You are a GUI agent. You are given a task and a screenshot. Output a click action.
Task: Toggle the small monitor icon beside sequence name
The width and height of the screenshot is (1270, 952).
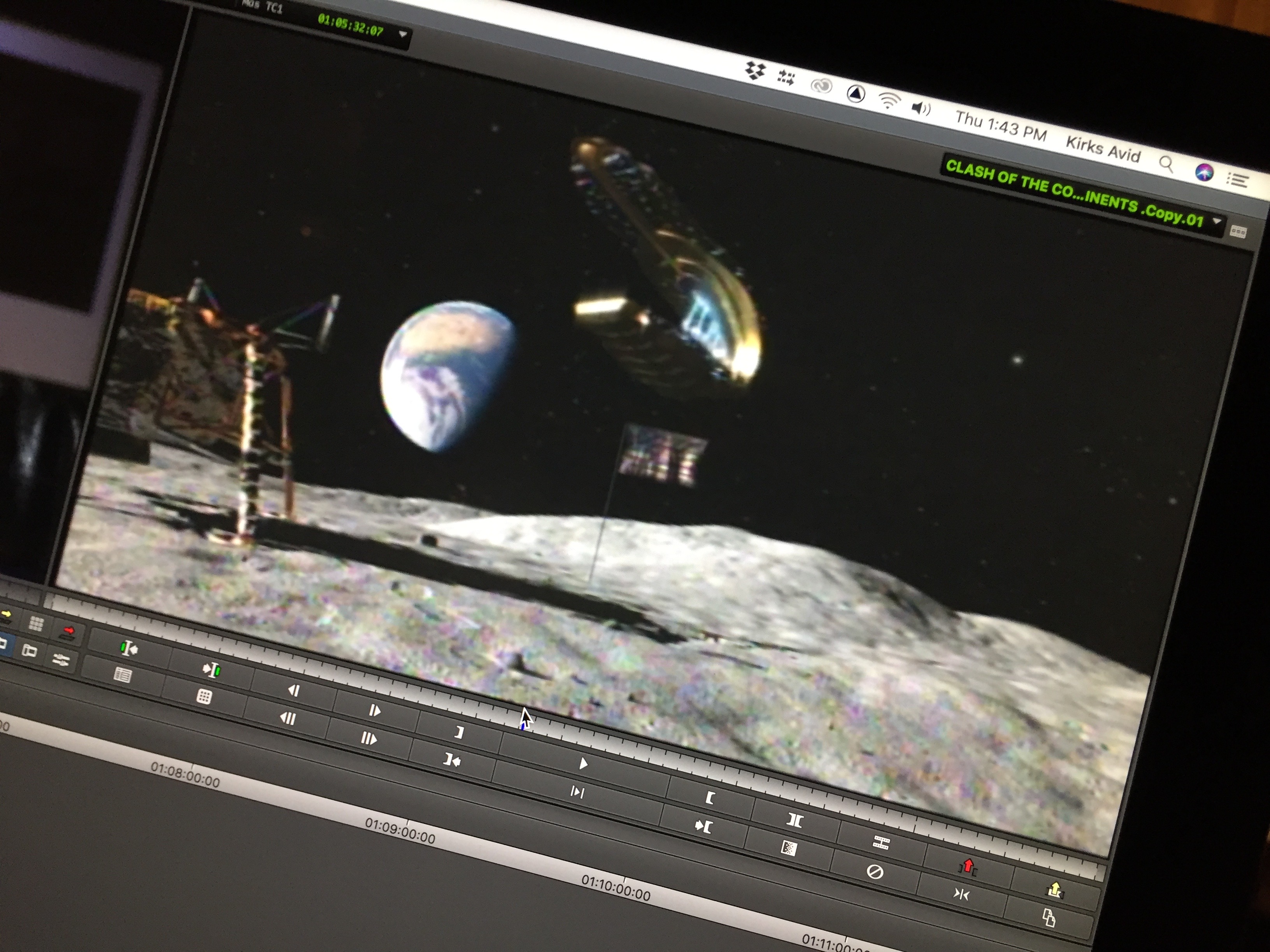[x=1238, y=232]
